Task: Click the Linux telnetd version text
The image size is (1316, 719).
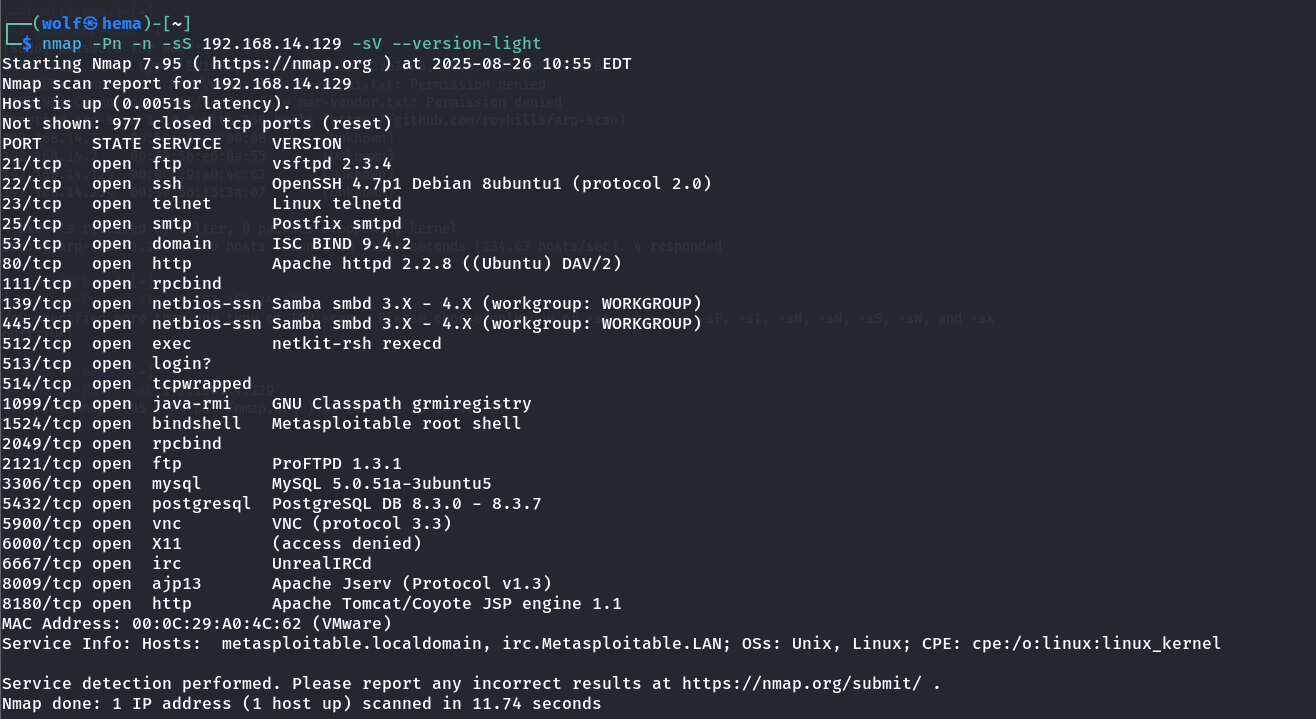Action: 336,204
